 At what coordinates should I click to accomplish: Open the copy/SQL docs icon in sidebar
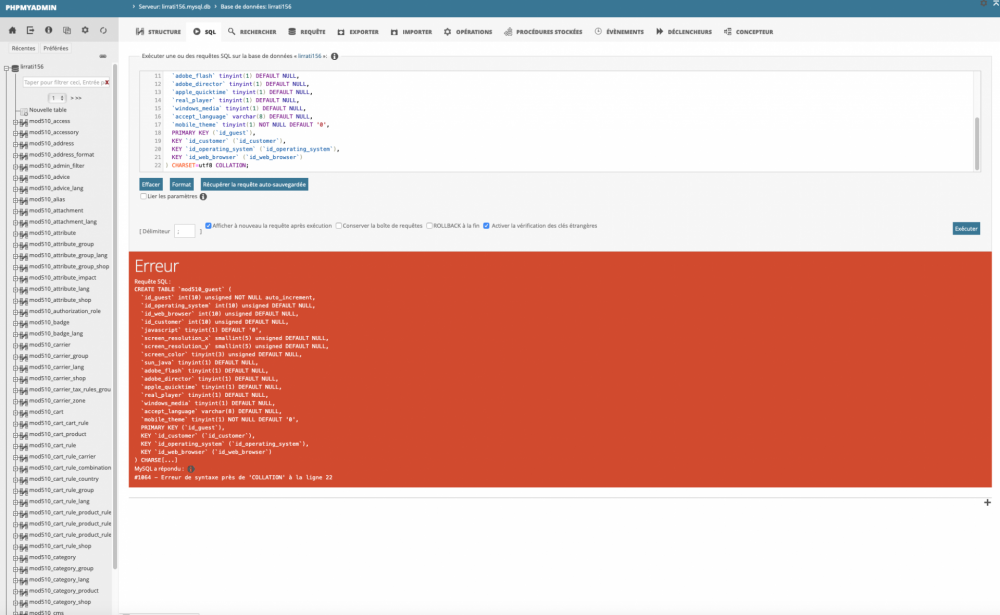67,30
